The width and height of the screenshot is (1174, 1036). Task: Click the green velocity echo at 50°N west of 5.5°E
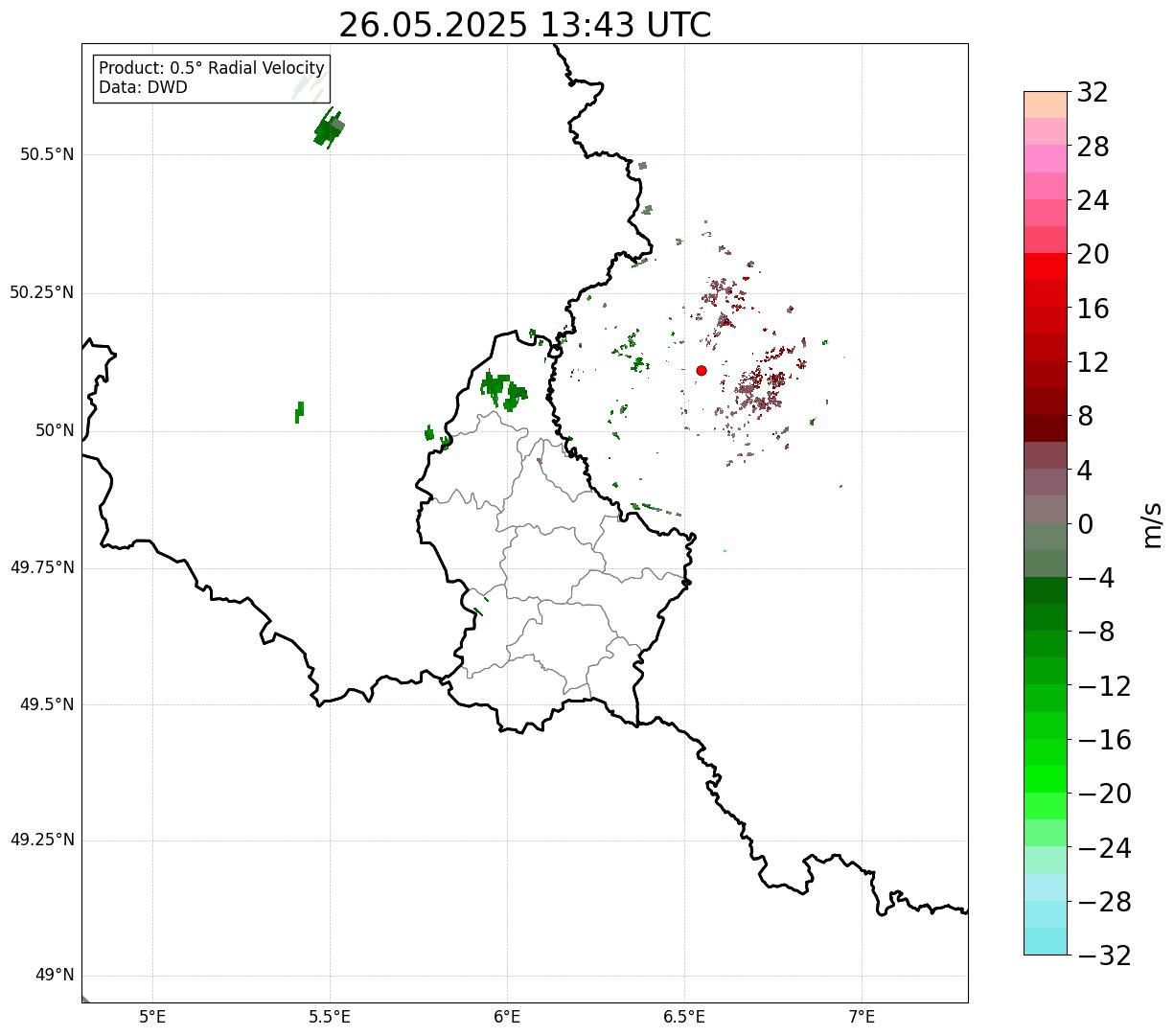tap(299, 413)
